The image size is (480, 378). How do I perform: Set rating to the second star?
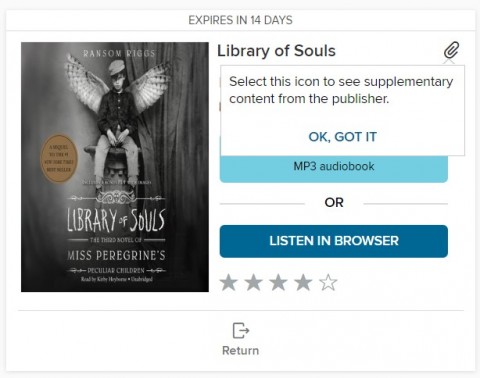click(x=253, y=283)
